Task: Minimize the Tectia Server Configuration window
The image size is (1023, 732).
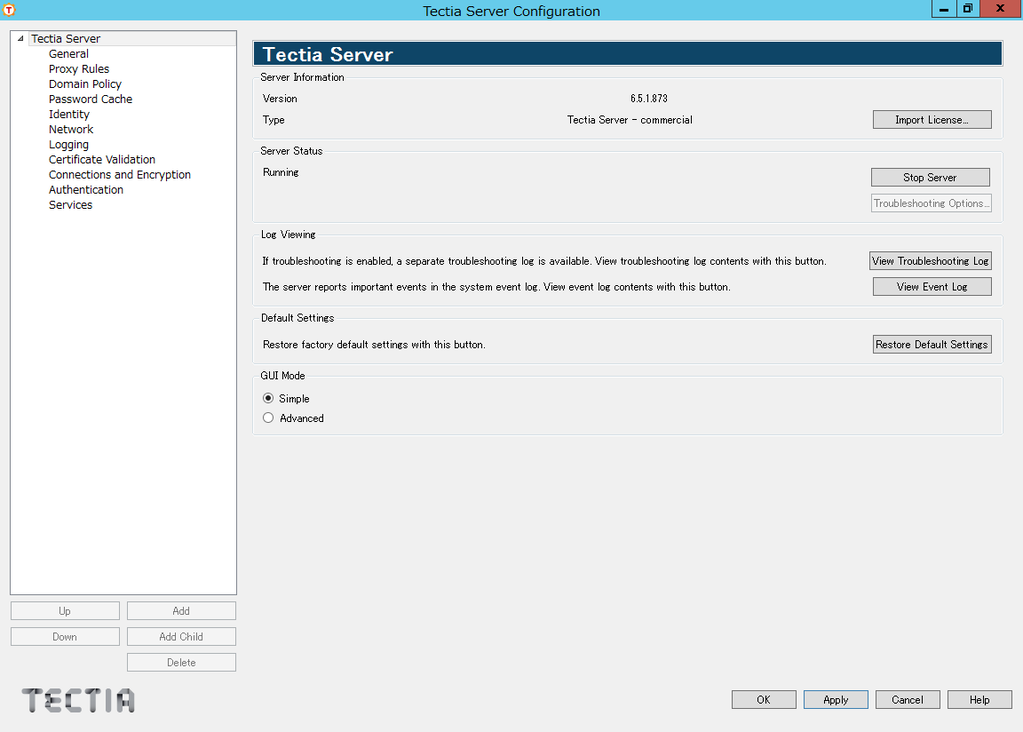Action: [x=943, y=8]
